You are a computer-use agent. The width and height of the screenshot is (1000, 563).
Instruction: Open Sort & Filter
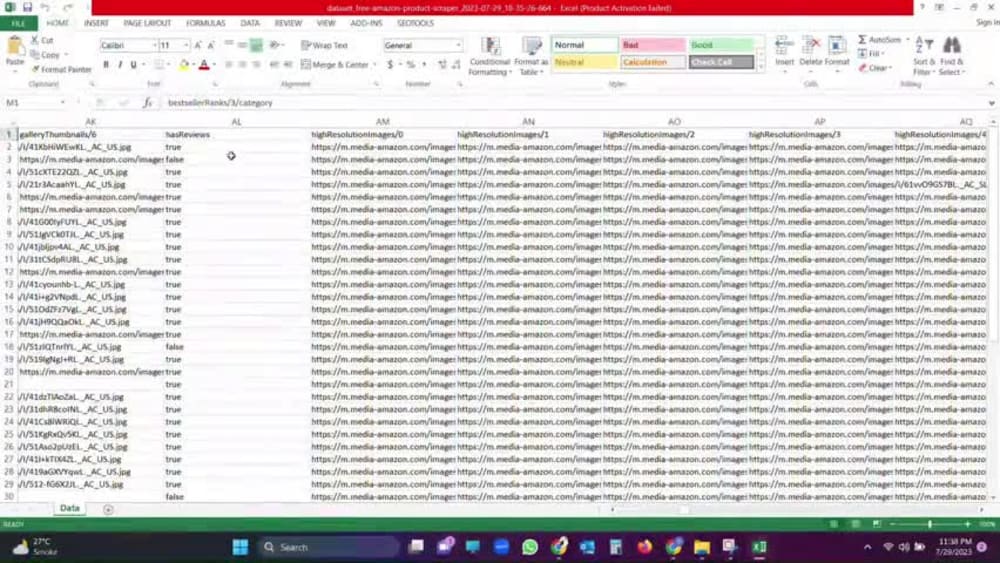coord(923,56)
